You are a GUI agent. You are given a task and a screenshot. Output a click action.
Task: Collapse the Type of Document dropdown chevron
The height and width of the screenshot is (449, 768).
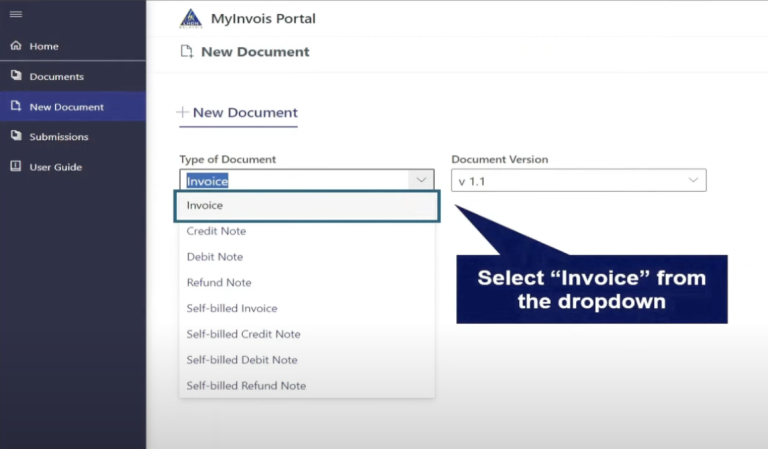[x=421, y=180]
